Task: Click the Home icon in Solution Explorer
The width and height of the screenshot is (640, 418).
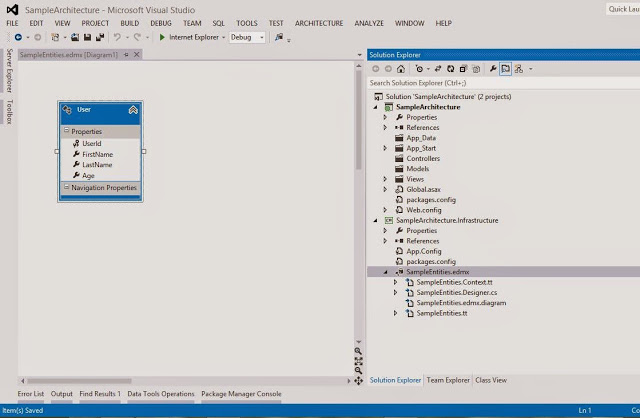Action: click(401, 69)
